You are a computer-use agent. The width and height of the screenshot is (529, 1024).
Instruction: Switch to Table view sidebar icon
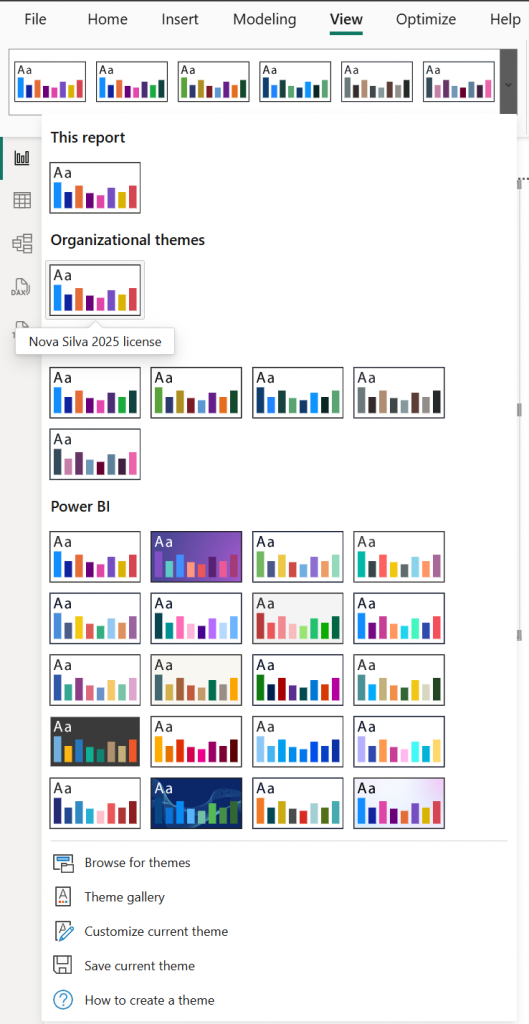tap(22, 200)
